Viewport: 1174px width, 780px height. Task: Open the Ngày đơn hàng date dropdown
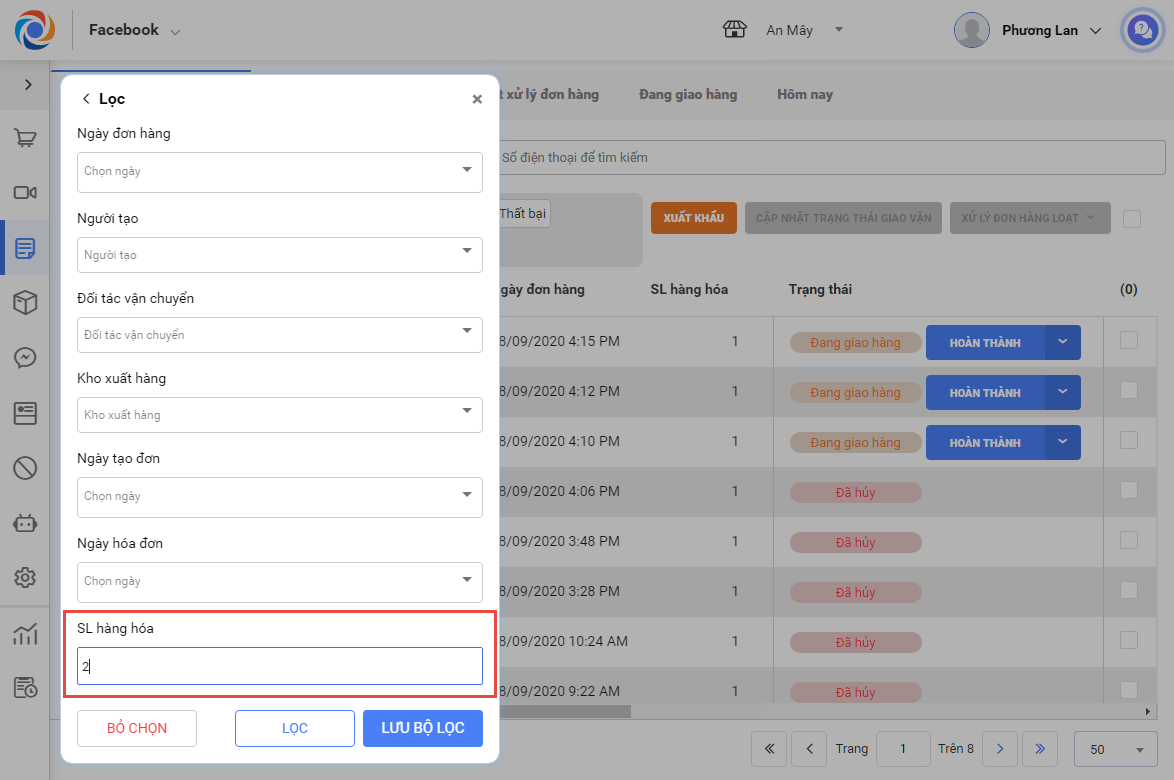(280, 172)
